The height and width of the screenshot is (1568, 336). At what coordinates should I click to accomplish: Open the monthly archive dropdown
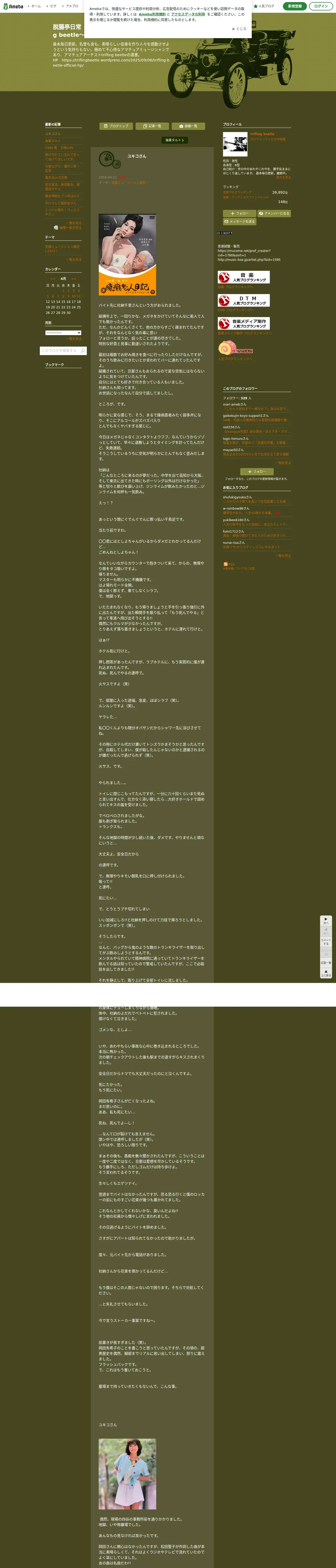click(63, 333)
